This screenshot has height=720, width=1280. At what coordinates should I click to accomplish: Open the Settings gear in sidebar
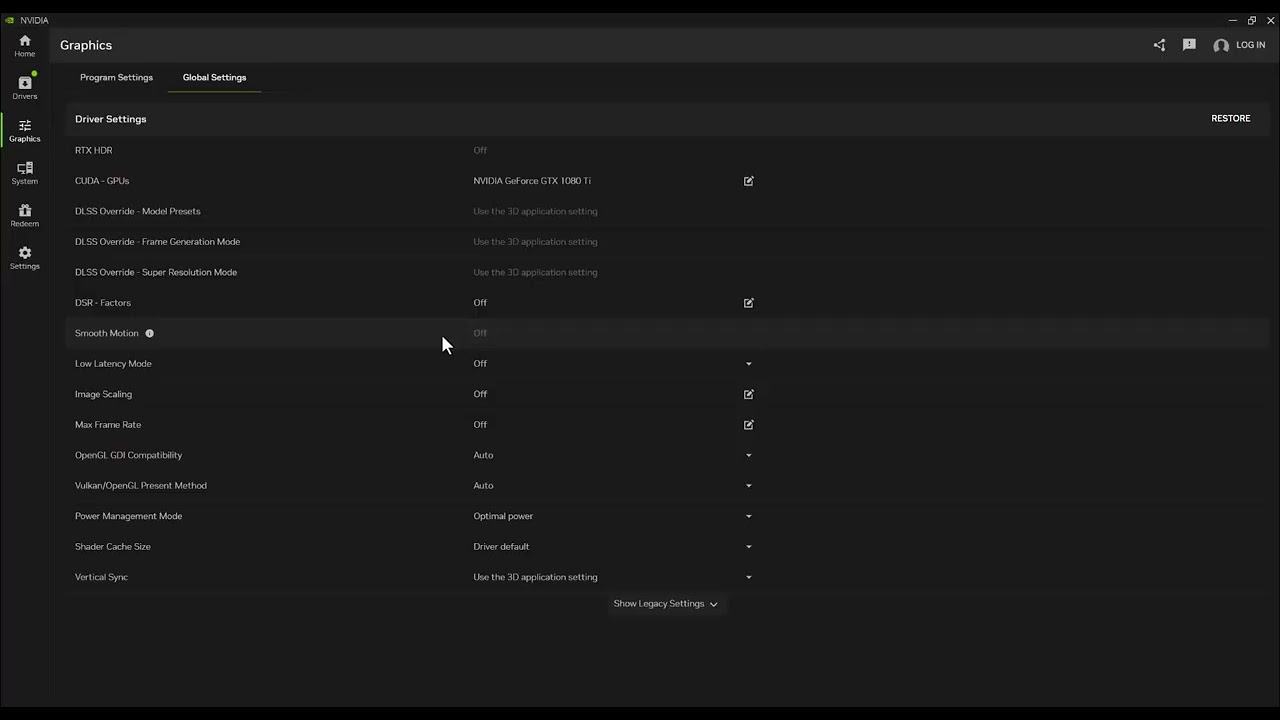point(25,258)
